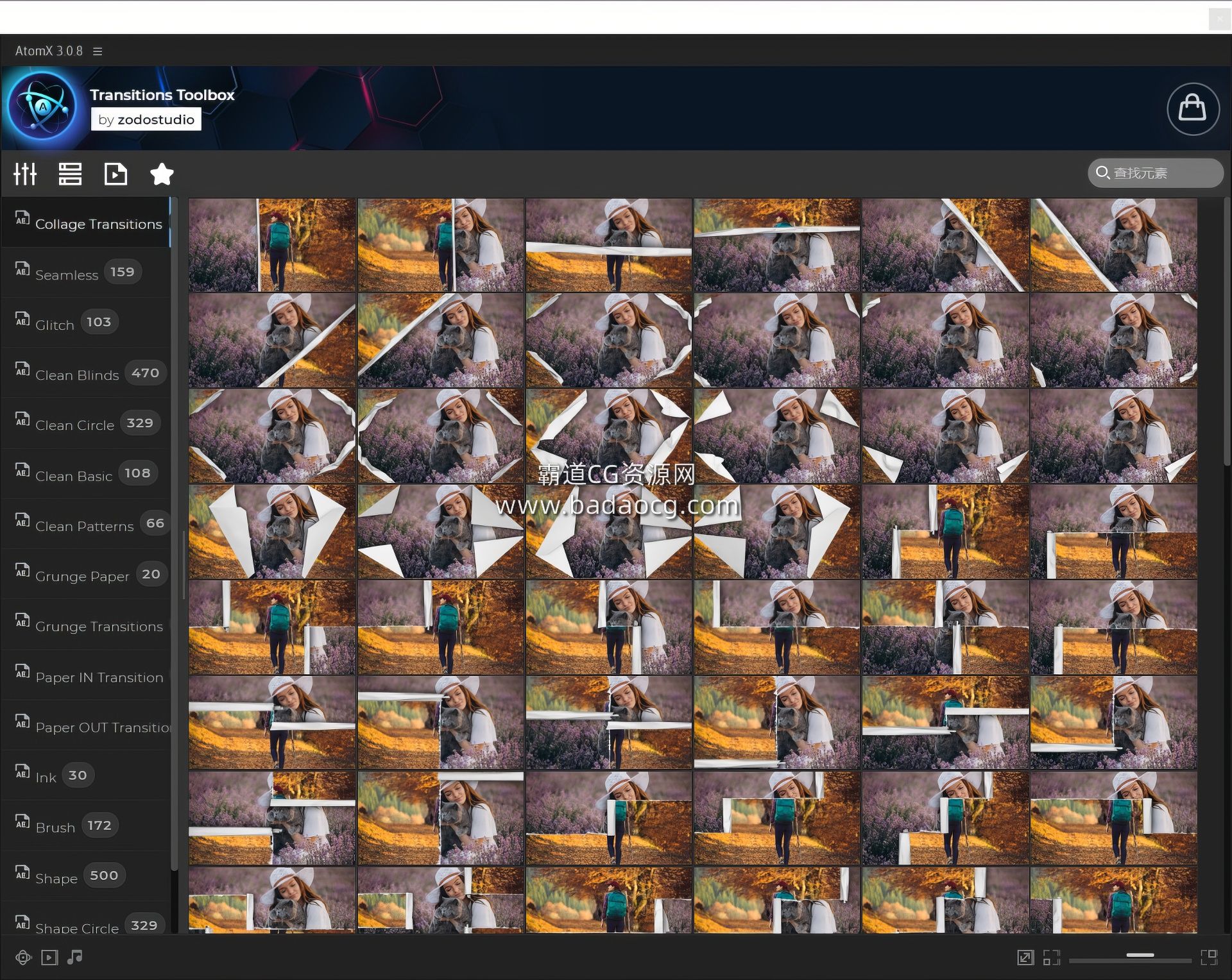
Task: Open the Ink category
Action: coord(86,775)
